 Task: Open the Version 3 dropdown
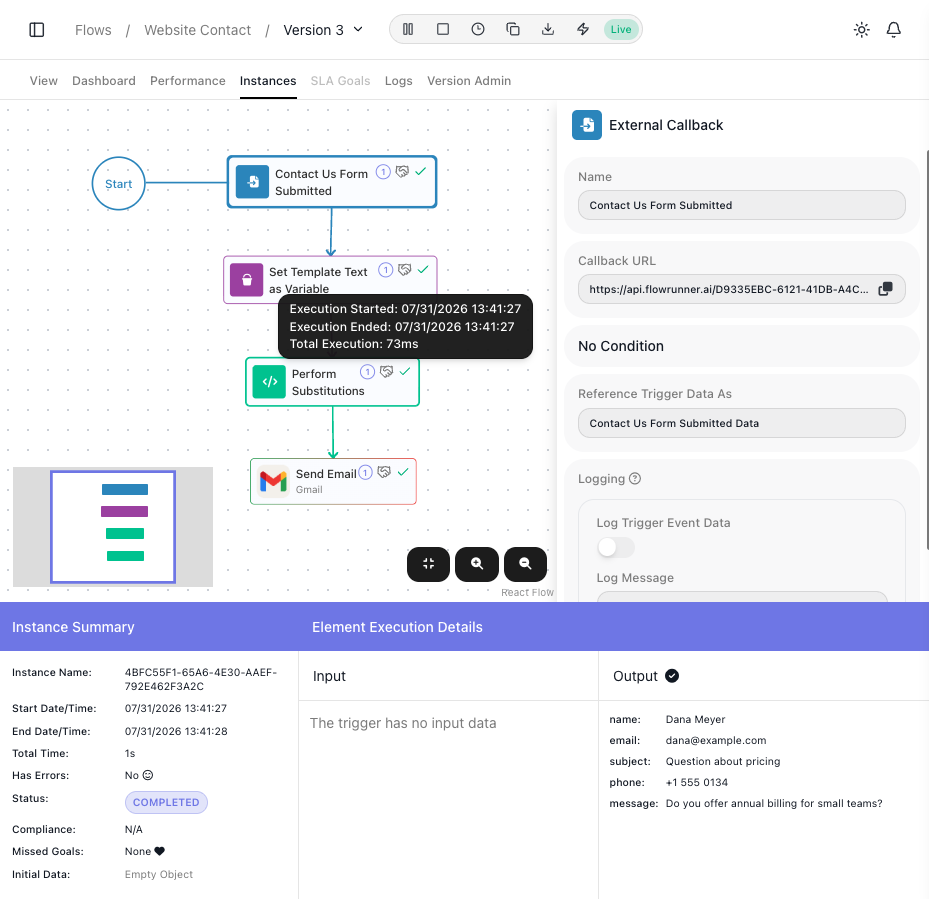[323, 30]
